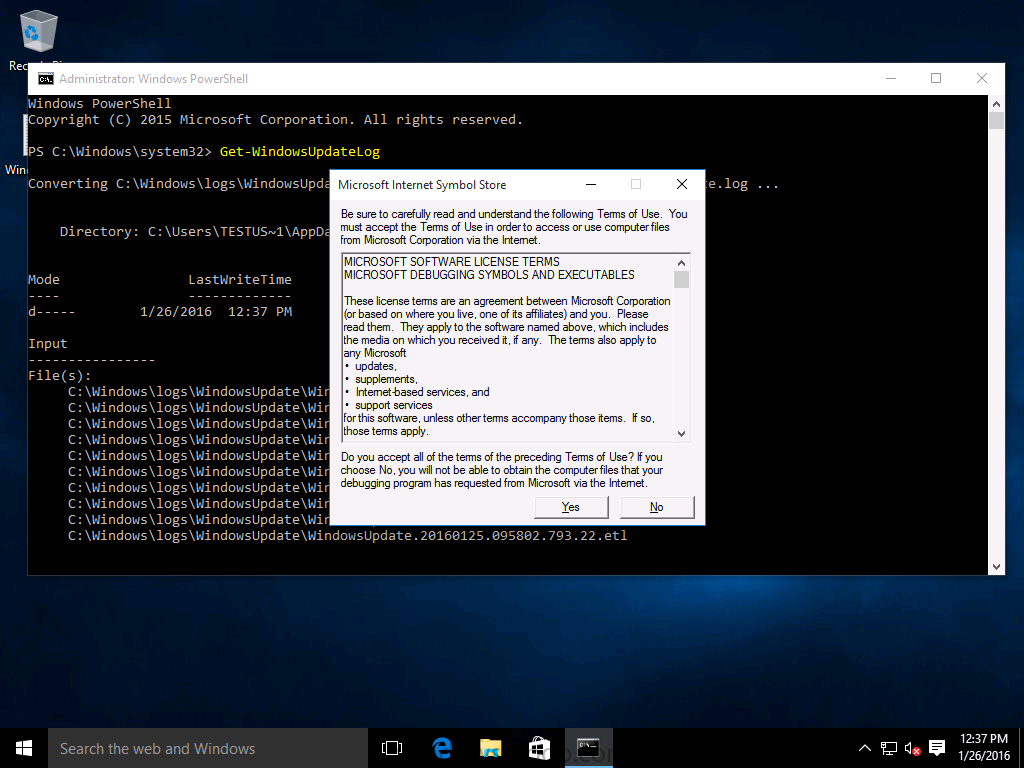The height and width of the screenshot is (768, 1024).
Task: Minimize the Windows PowerShell window
Action: tap(891, 78)
